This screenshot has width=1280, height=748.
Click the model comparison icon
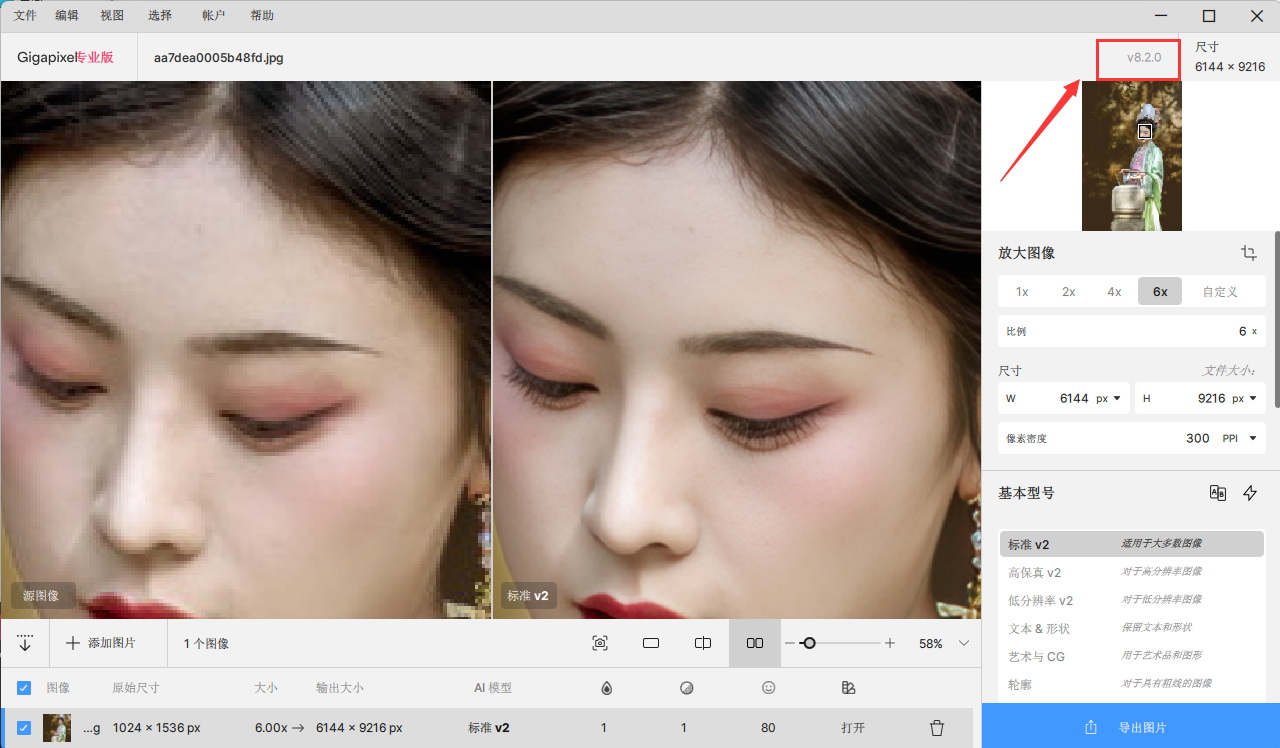click(x=1217, y=493)
